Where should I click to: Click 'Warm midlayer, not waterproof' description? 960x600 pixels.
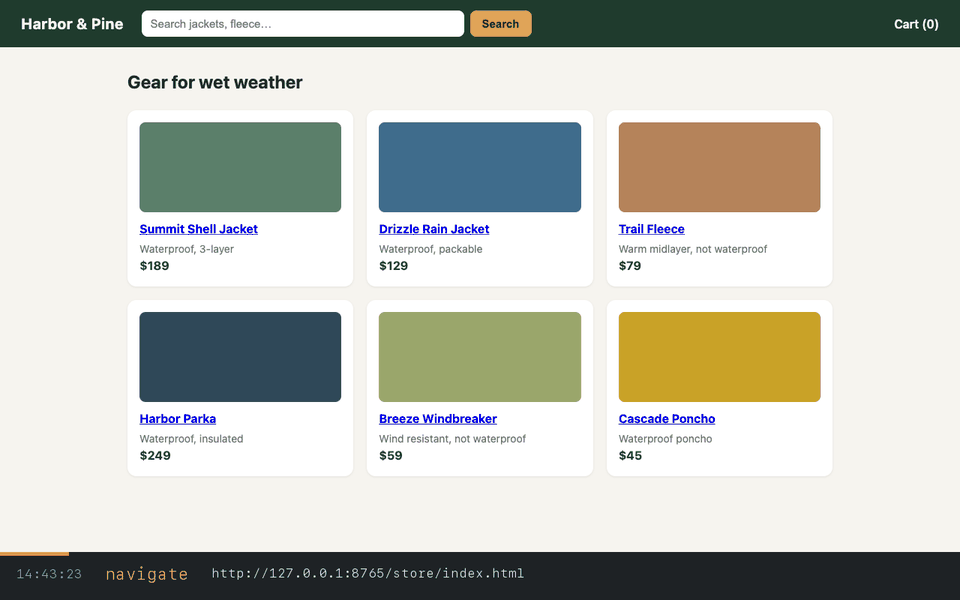[x=692, y=249]
